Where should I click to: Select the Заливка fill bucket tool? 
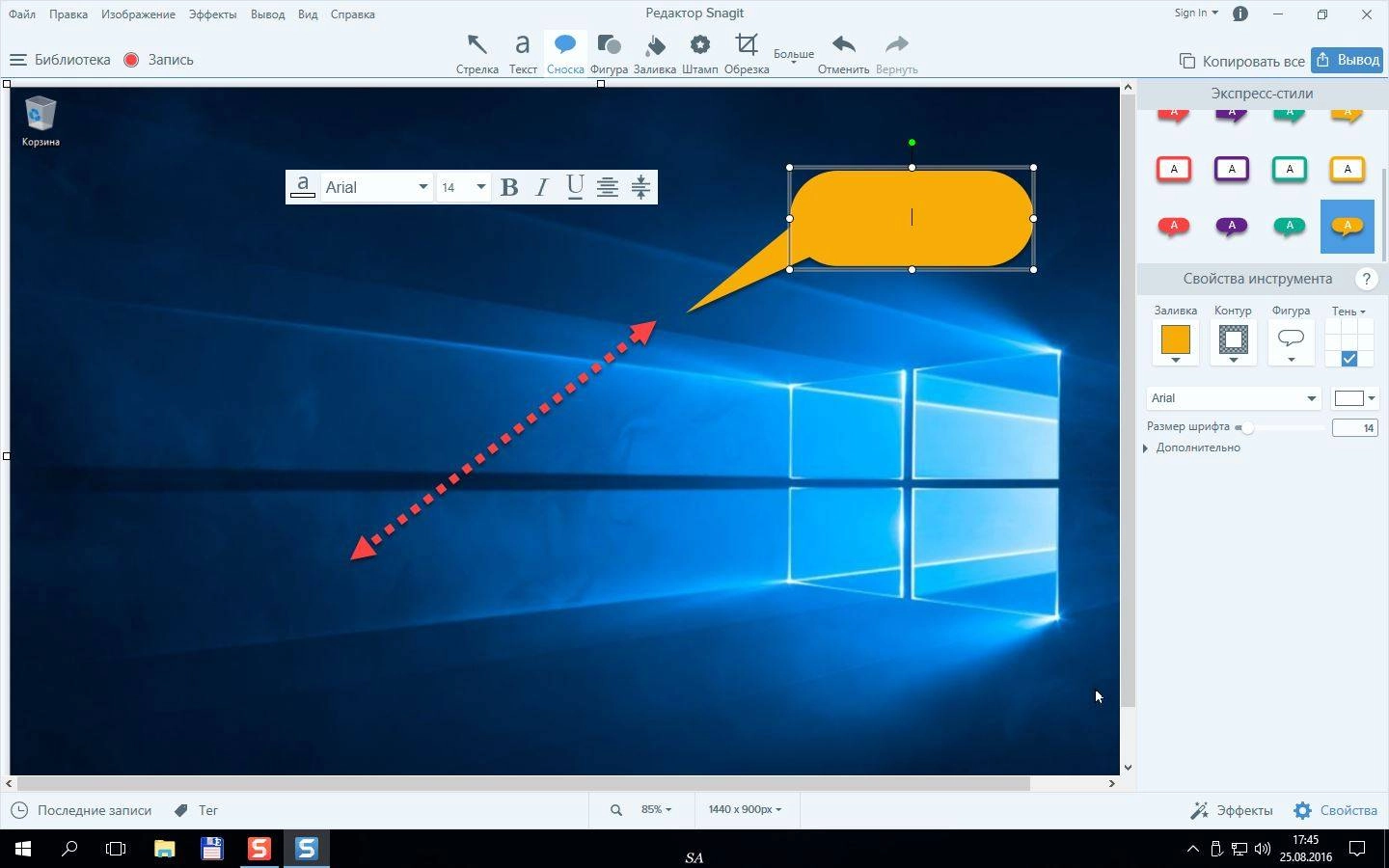click(x=655, y=53)
